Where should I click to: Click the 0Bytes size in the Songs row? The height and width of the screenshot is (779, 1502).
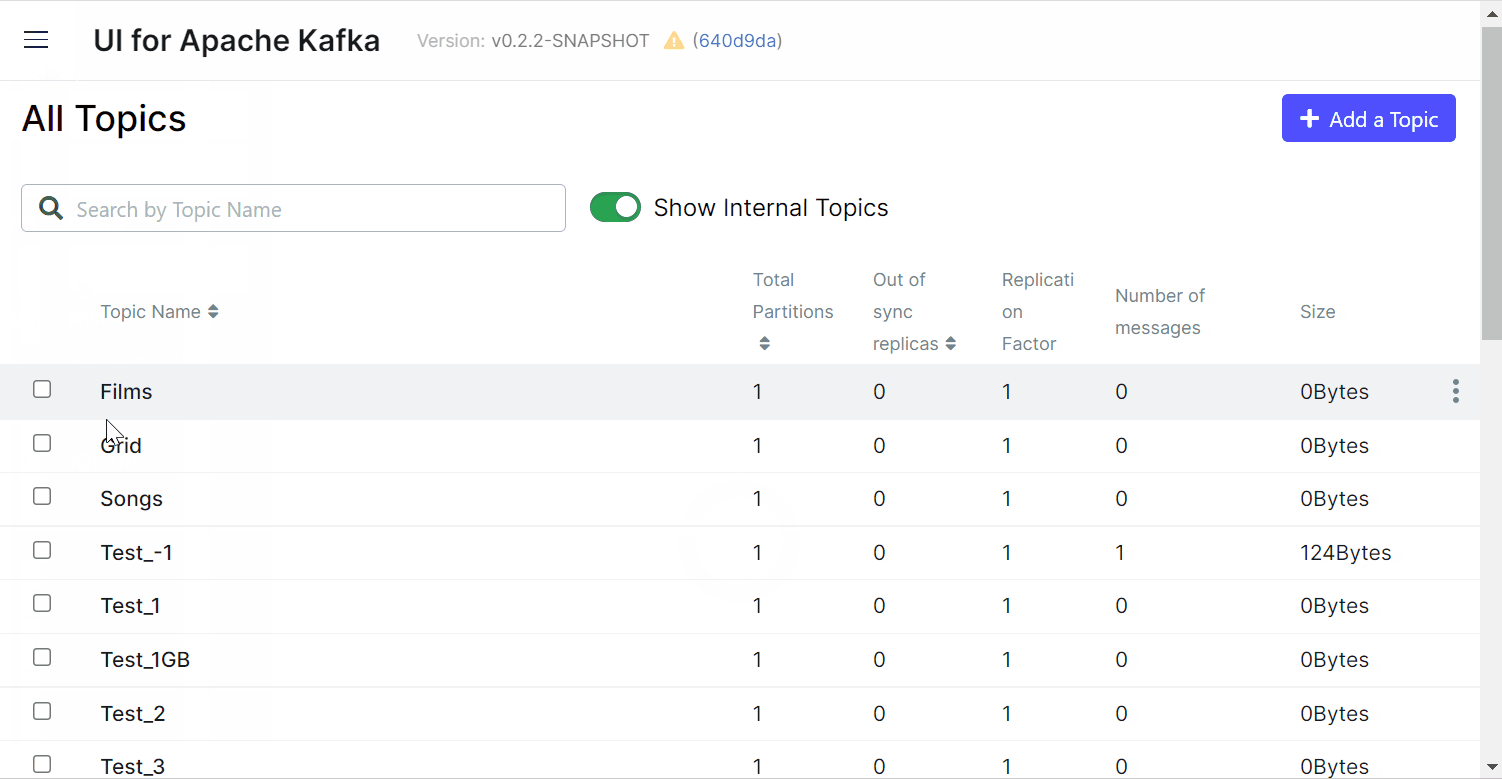point(1334,499)
